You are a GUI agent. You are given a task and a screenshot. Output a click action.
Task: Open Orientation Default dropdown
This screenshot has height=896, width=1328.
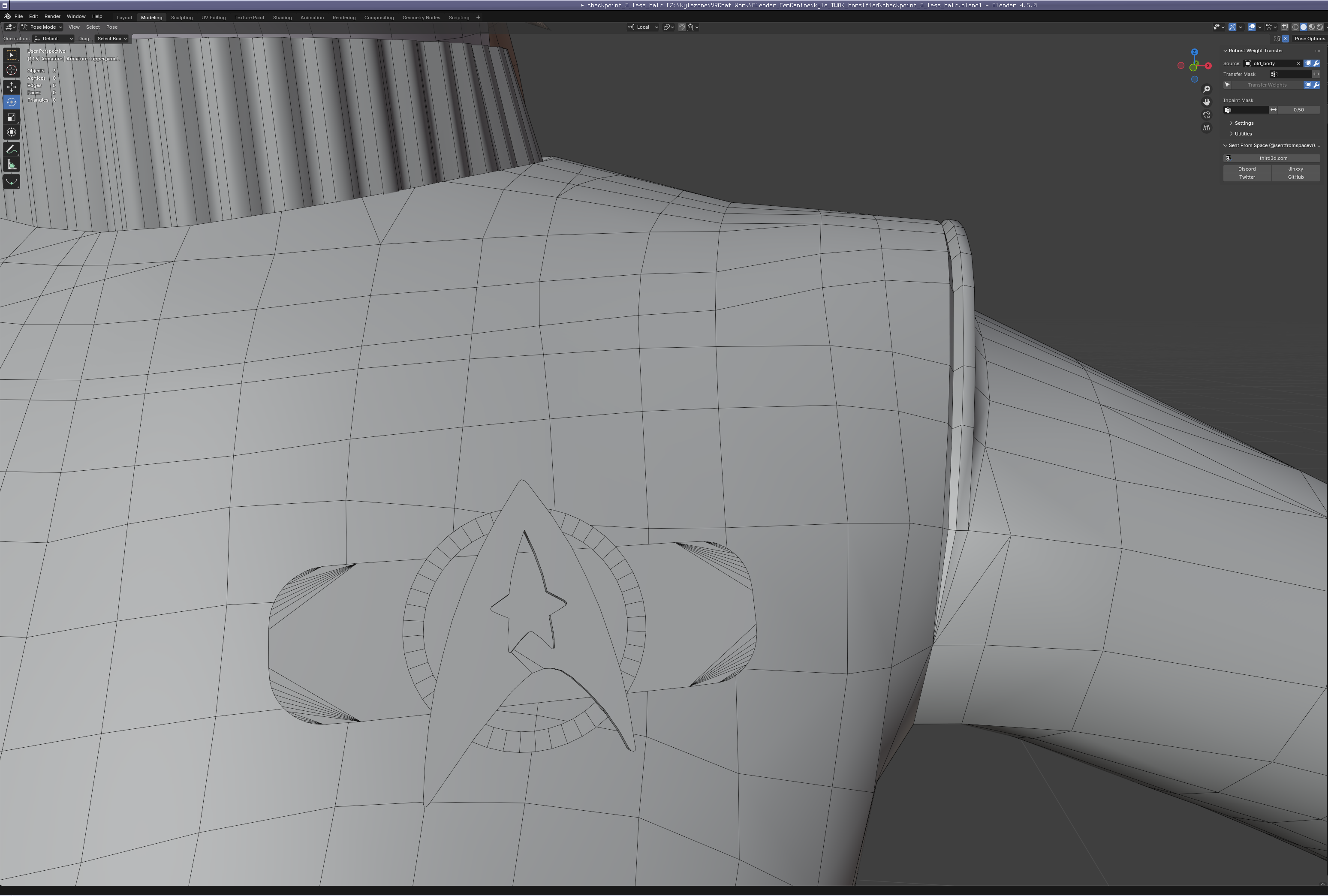coord(53,39)
